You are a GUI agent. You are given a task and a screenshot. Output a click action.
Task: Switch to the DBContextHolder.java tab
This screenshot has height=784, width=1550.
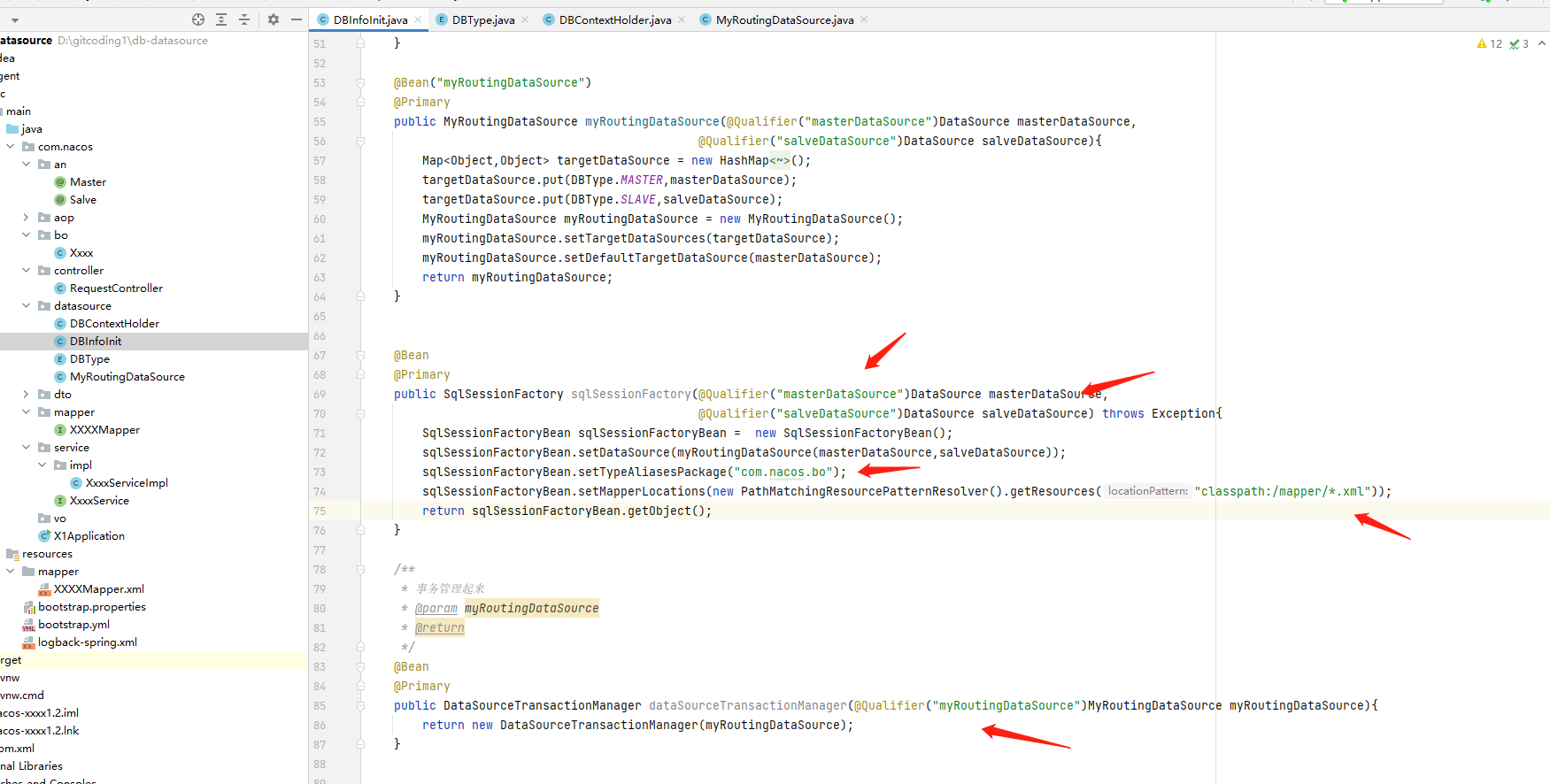[615, 19]
